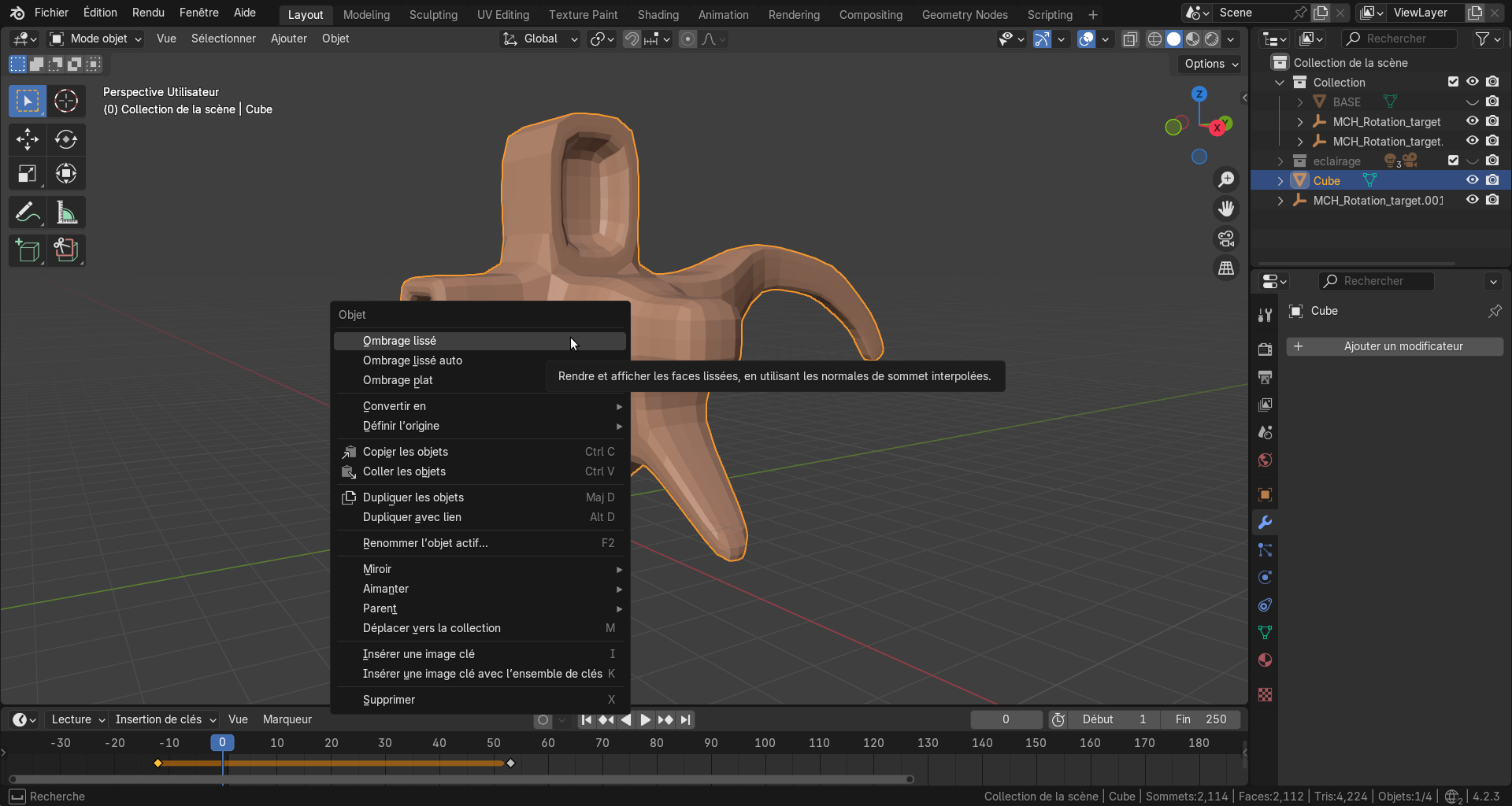This screenshot has height=806, width=1512.
Task: Switch to the Sculpting workspace tab
Action: (x=433, y=14)
